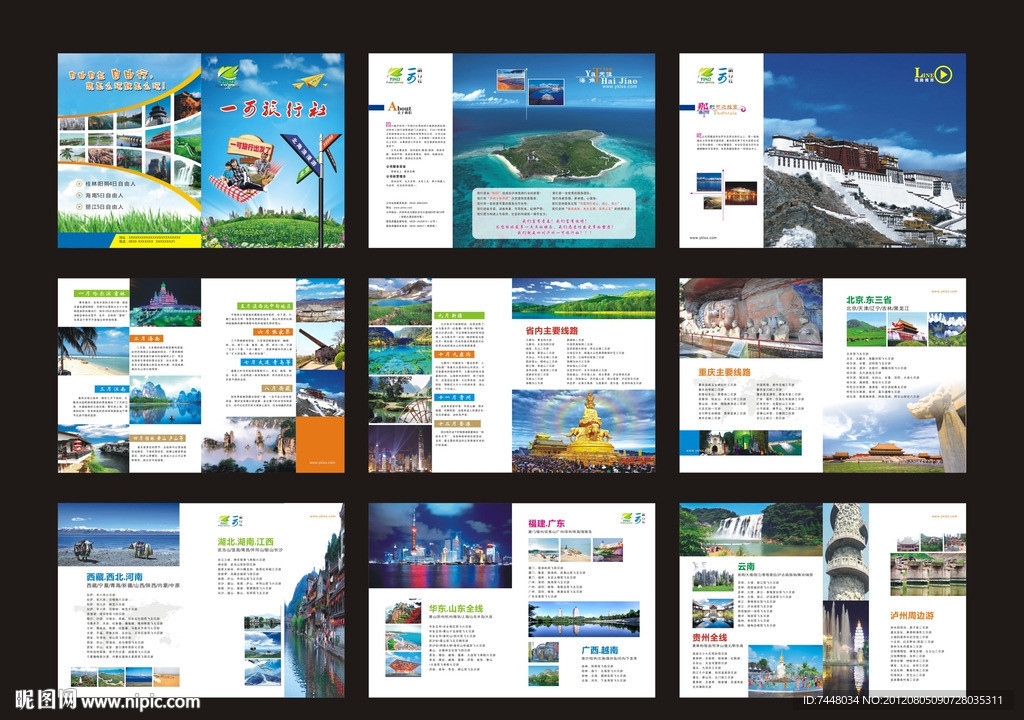Screen dimensions: 1024x720
Task: Click the golden Buddha statue photo
Action: (x=583, y=431)
